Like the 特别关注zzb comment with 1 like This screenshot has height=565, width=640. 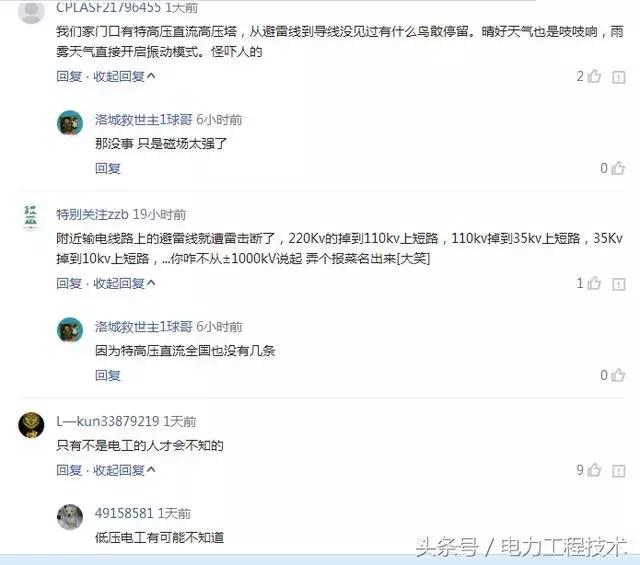(x=594, y=283)
